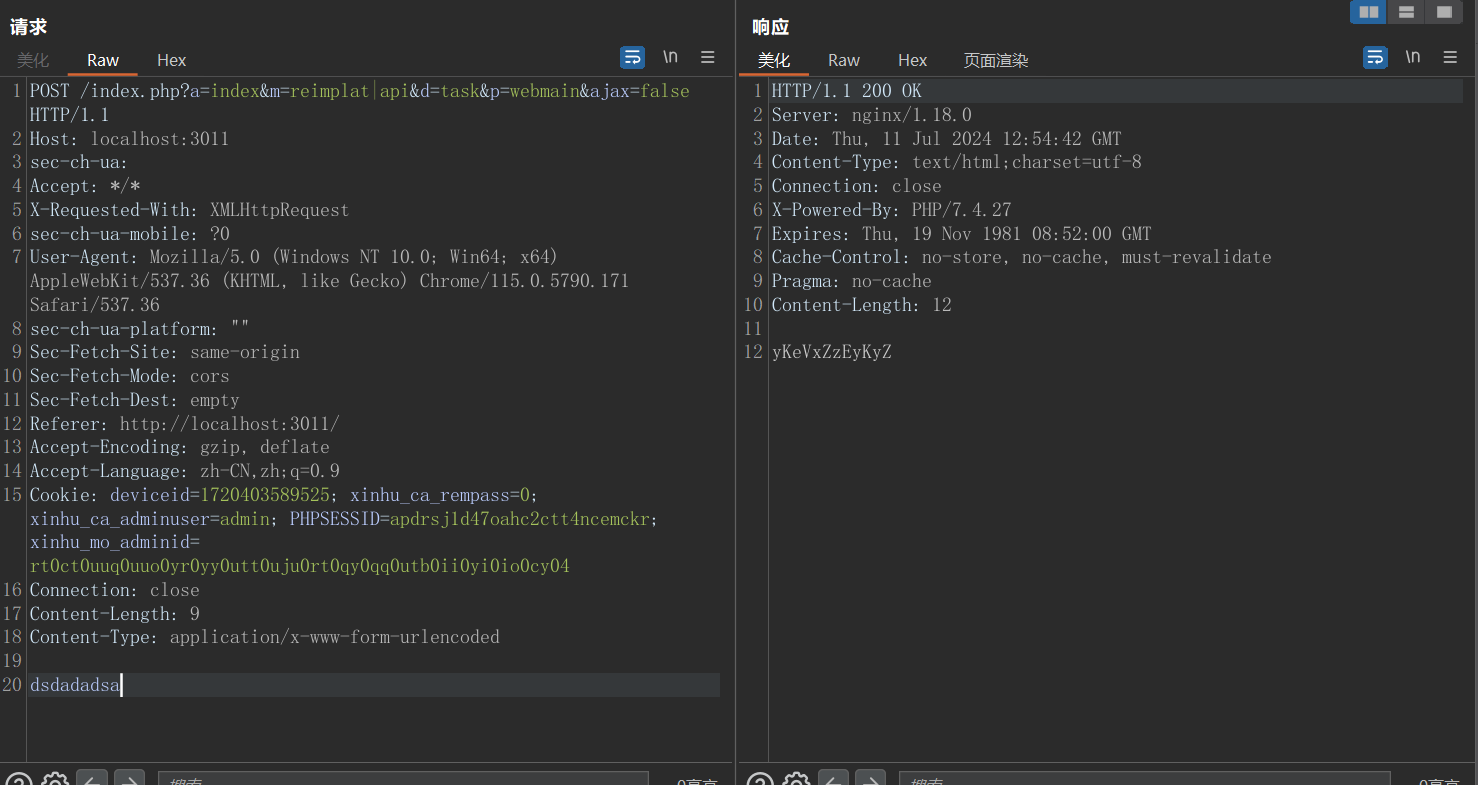Viewport: 1478px width, 785px height.
Task: Click the Accept-Language: zh-CN header
Action: point(185,471)
